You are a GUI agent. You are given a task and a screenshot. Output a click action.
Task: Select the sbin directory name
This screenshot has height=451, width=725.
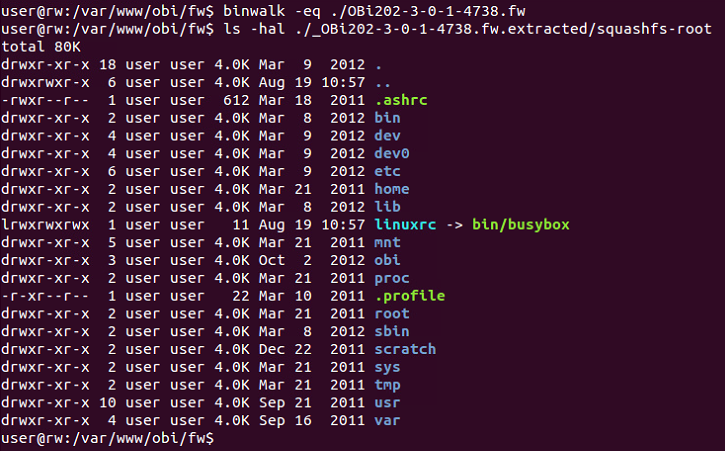pos(392,331)
